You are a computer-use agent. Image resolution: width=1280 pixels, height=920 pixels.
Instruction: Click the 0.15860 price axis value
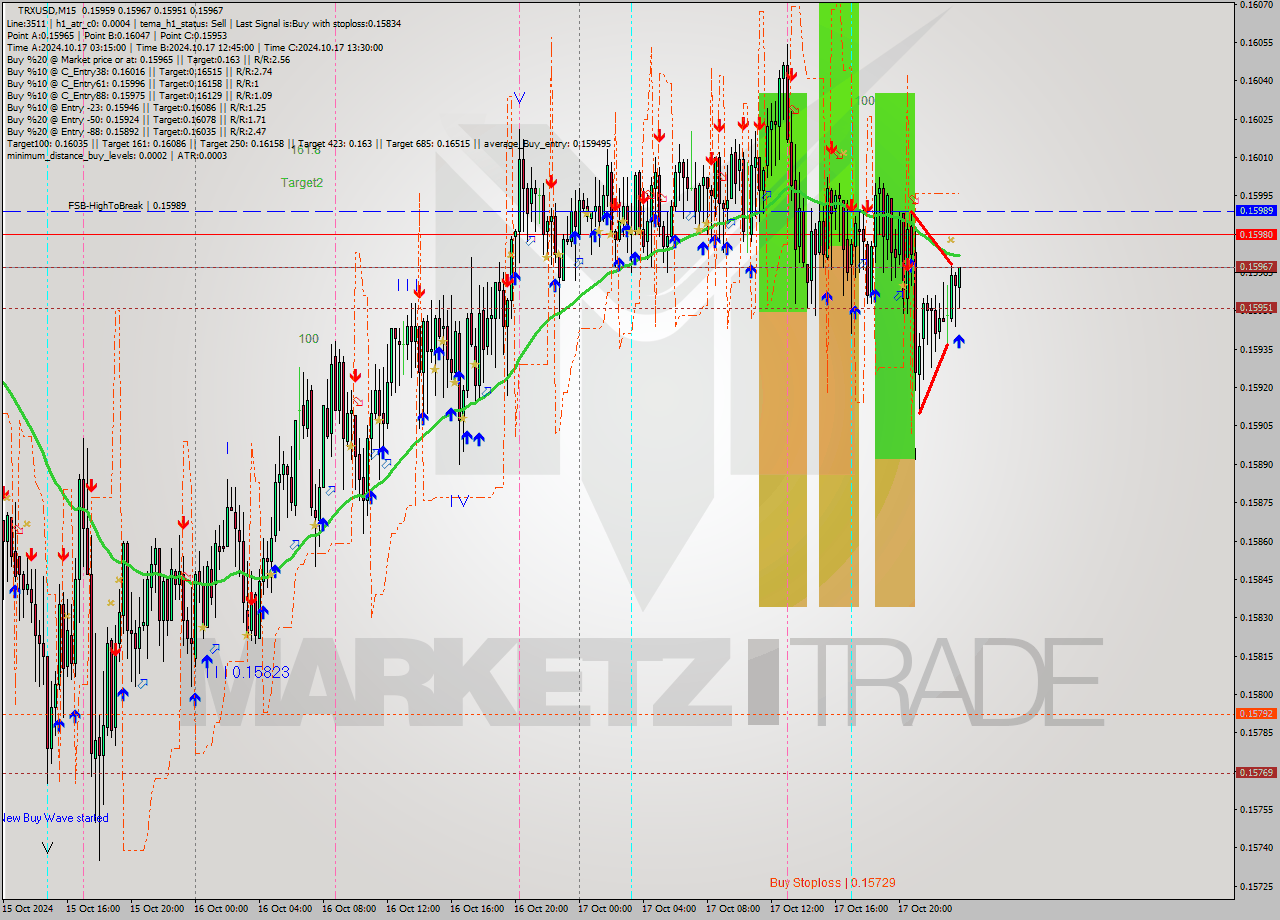(x=1256, y=541)
